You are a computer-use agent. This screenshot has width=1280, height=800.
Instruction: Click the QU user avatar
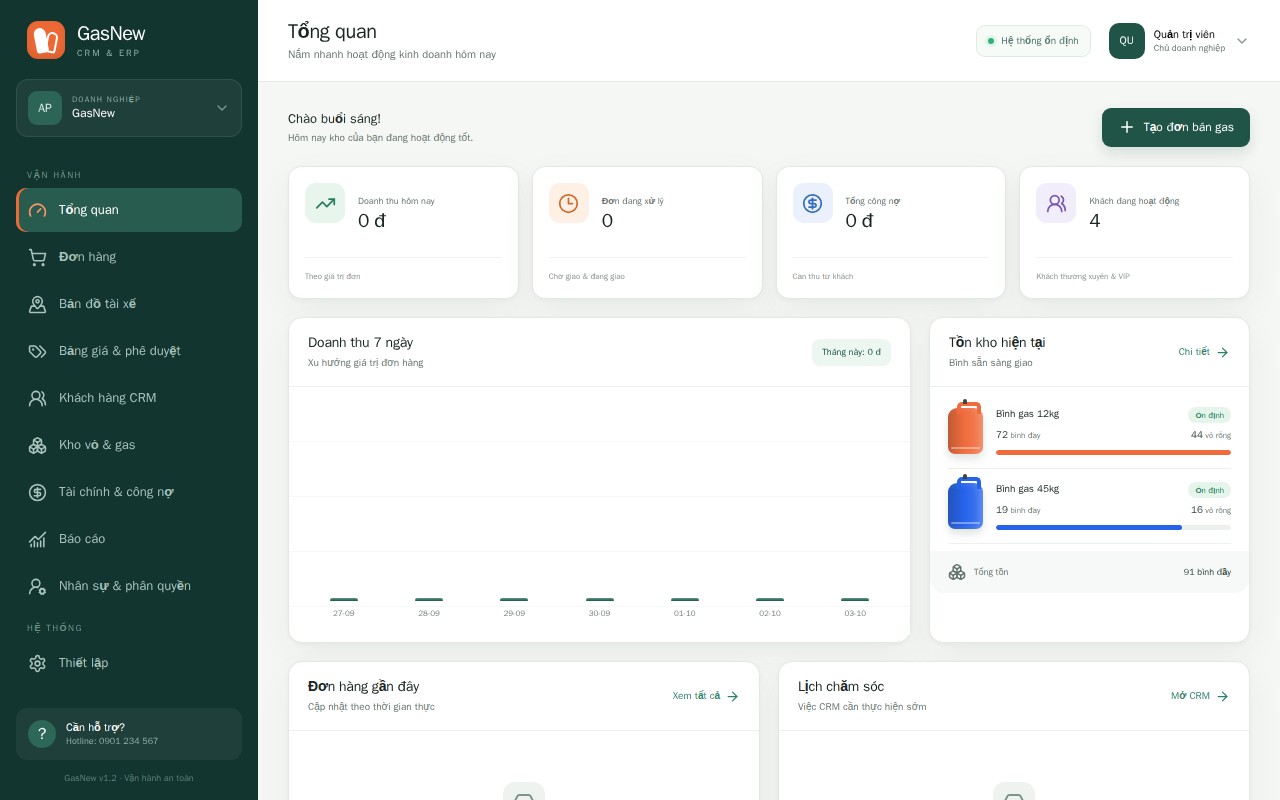click(1127, 41)
